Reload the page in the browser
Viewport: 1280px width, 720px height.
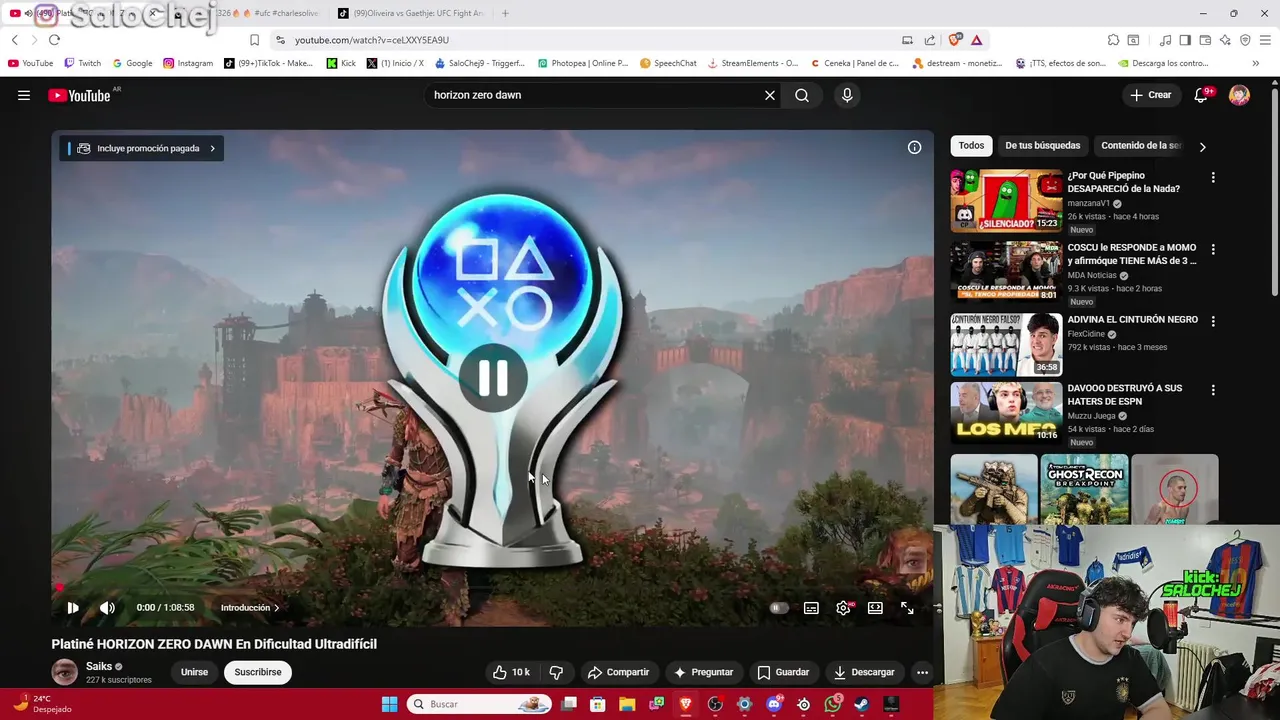[x=54, y=40]
